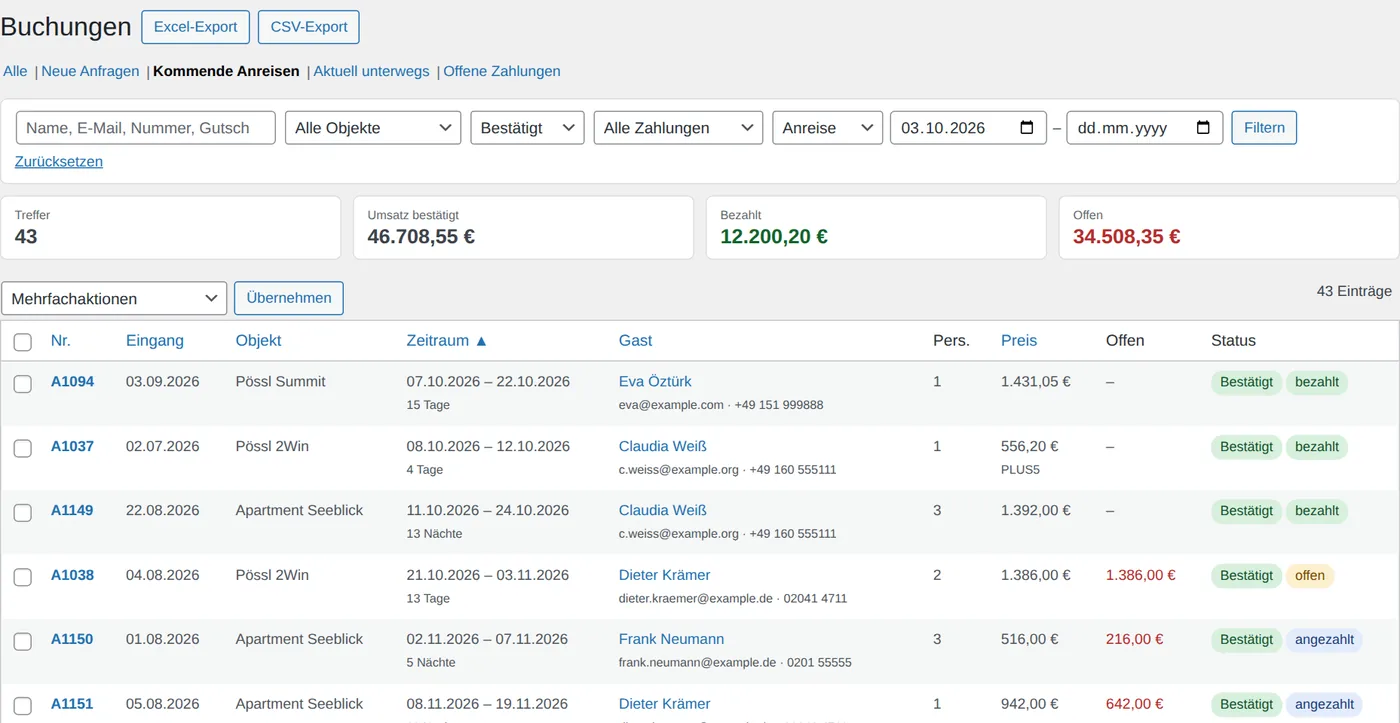Viewport: 1400px width, 723px height.
Task: Sort table by Preis column
Action: click(1019, 340)
